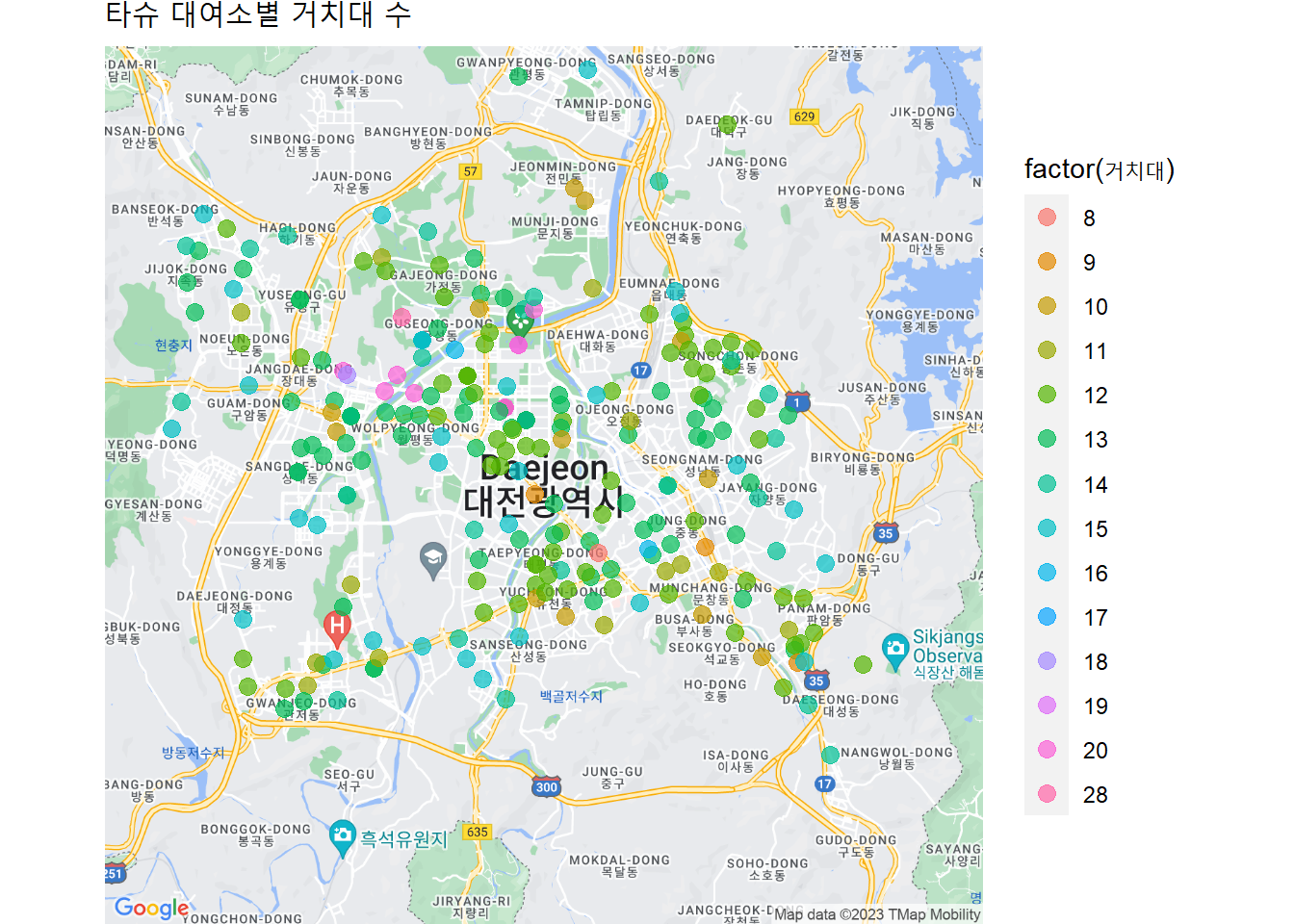Click the yellow route 629 shield
Screen dimensions: 1294x924
(804, 116)
